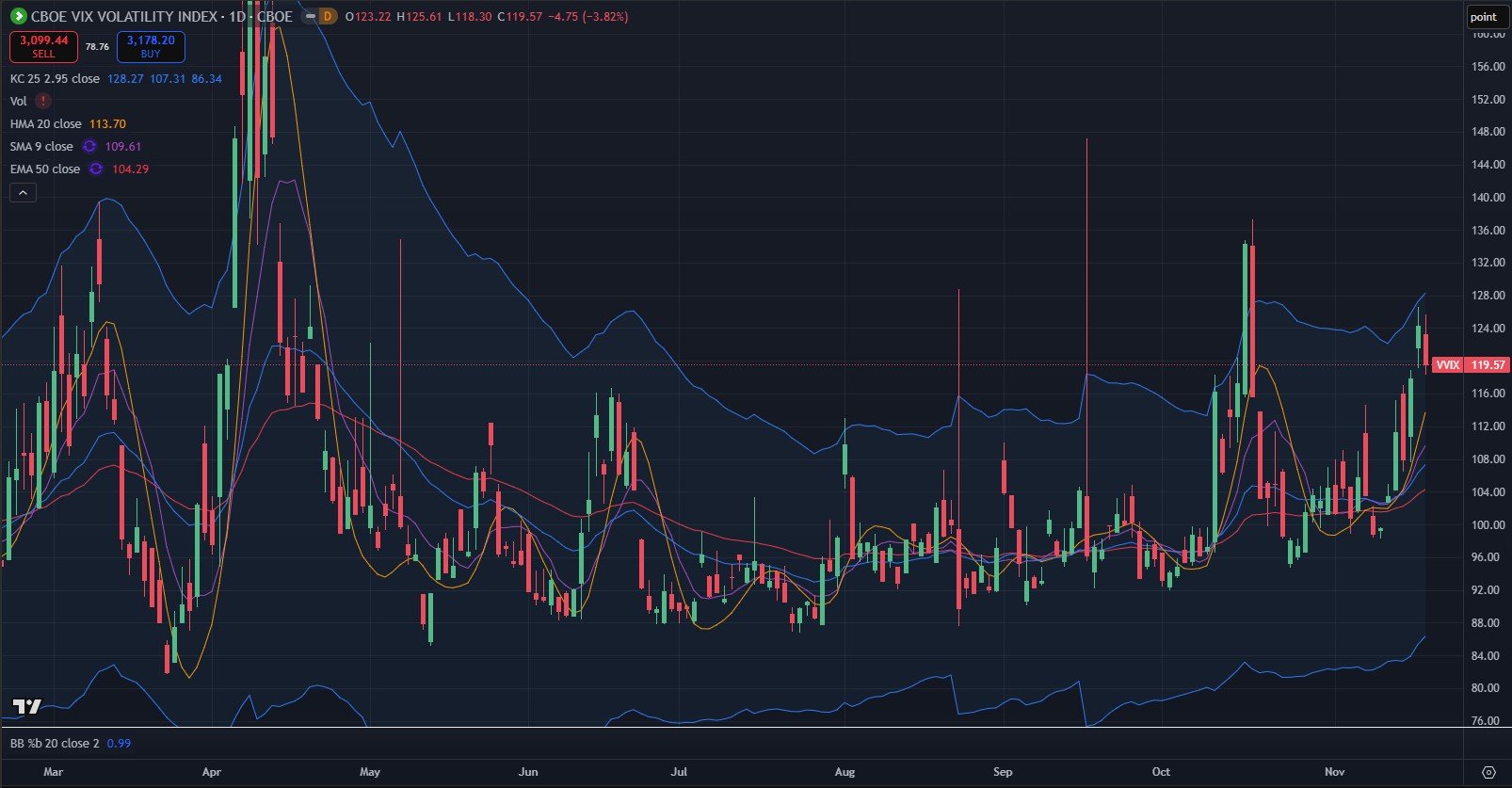Click the 76.00 price axis label
The image size is (1512, 788).
(x=1488, y=721)
